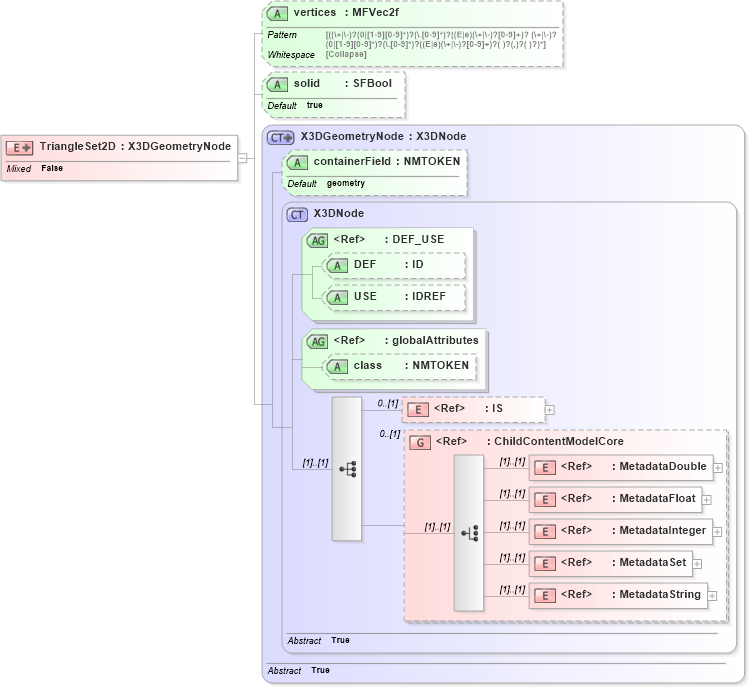This screenshot has height=687, width=749.
Task: Click the E icon of MetadataInteger
Action: [x=545, y=532]
